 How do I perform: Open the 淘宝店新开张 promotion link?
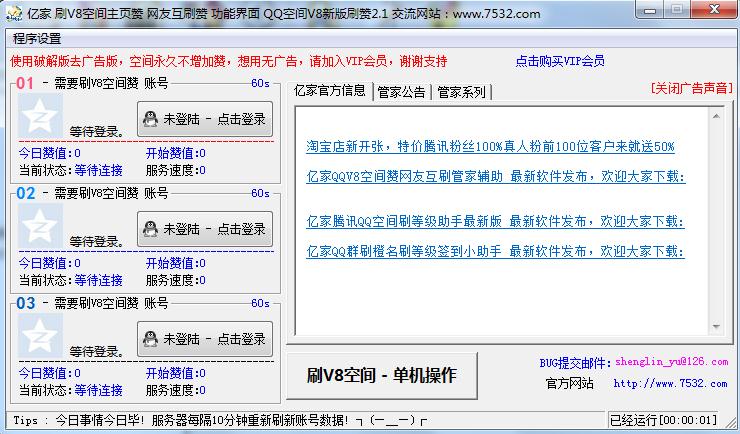(490, 146)
